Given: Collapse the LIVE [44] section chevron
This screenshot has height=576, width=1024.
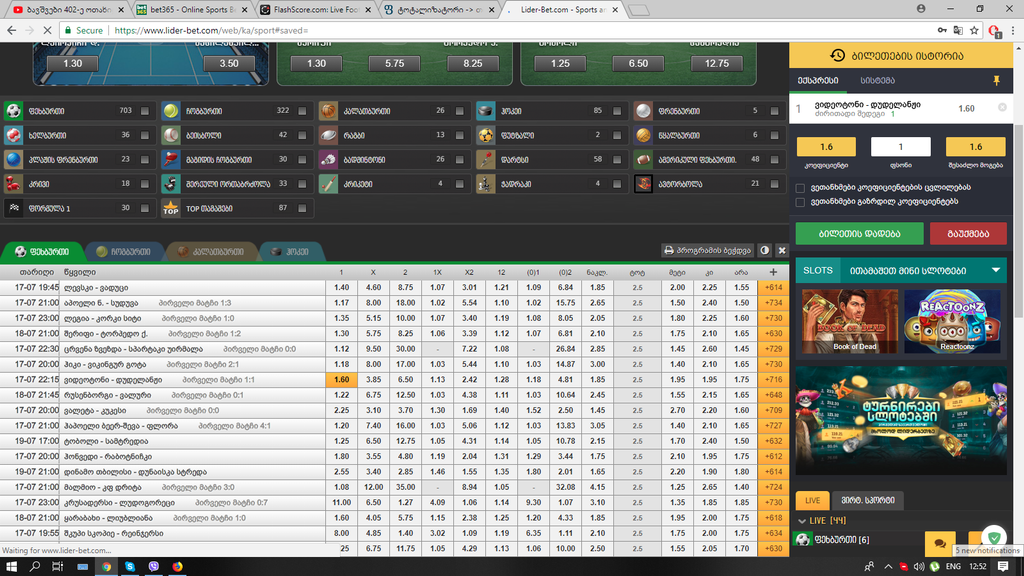Looking at the screenshot, I should tap(802, 520).
